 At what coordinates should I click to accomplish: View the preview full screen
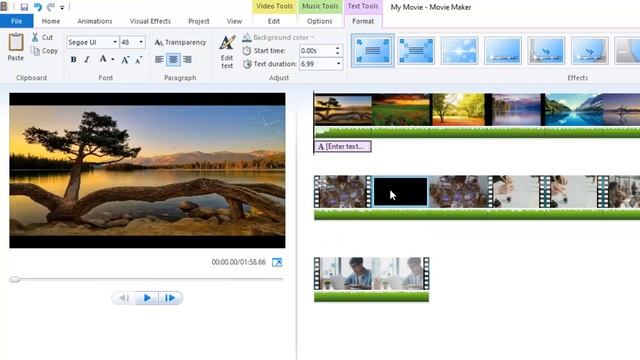click(277, 262)
